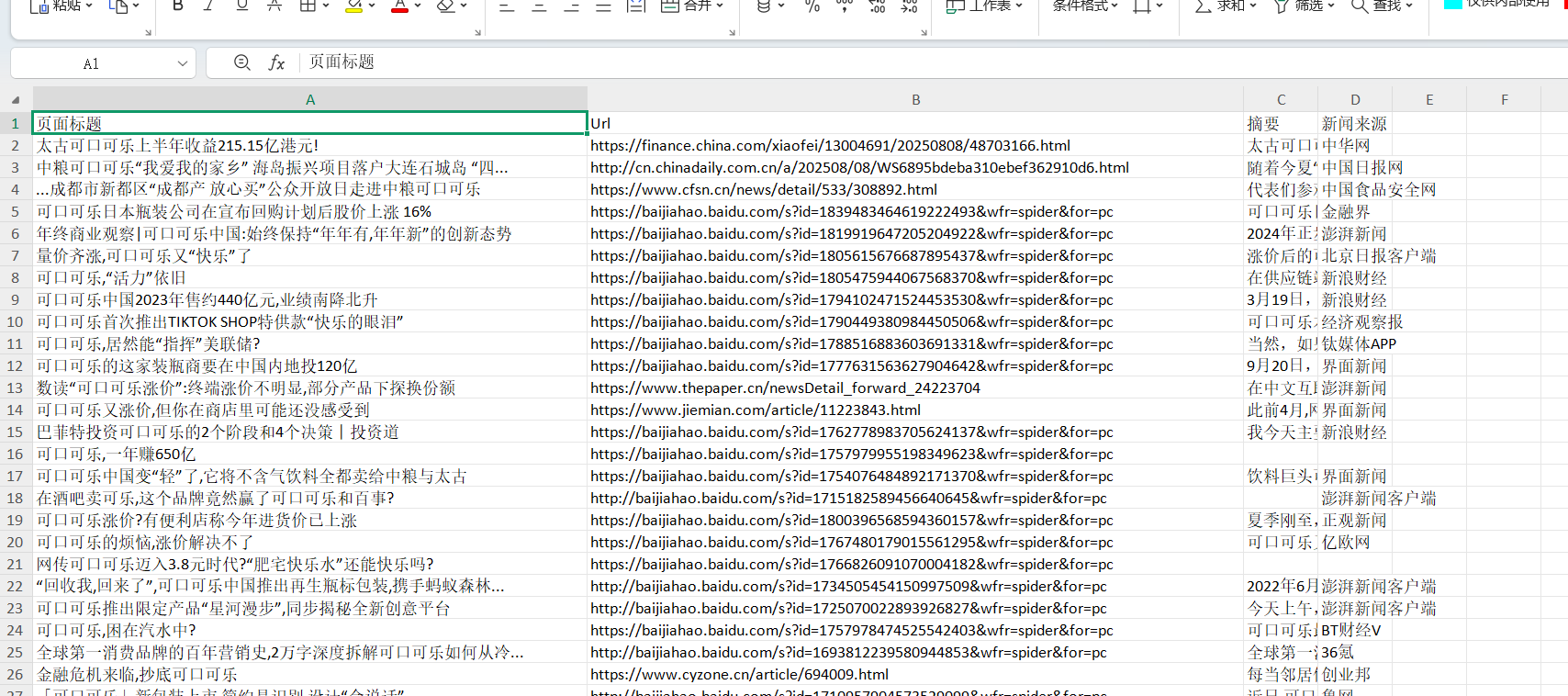1568x696 pixels.
Task: Select the Url header cell
Action: pos(915,123)
